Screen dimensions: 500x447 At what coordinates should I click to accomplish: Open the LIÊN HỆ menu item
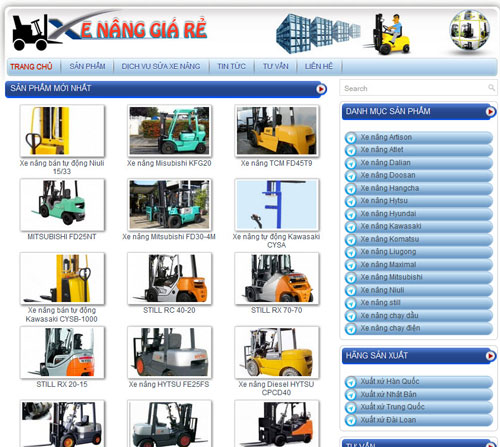tap(319, 66)
